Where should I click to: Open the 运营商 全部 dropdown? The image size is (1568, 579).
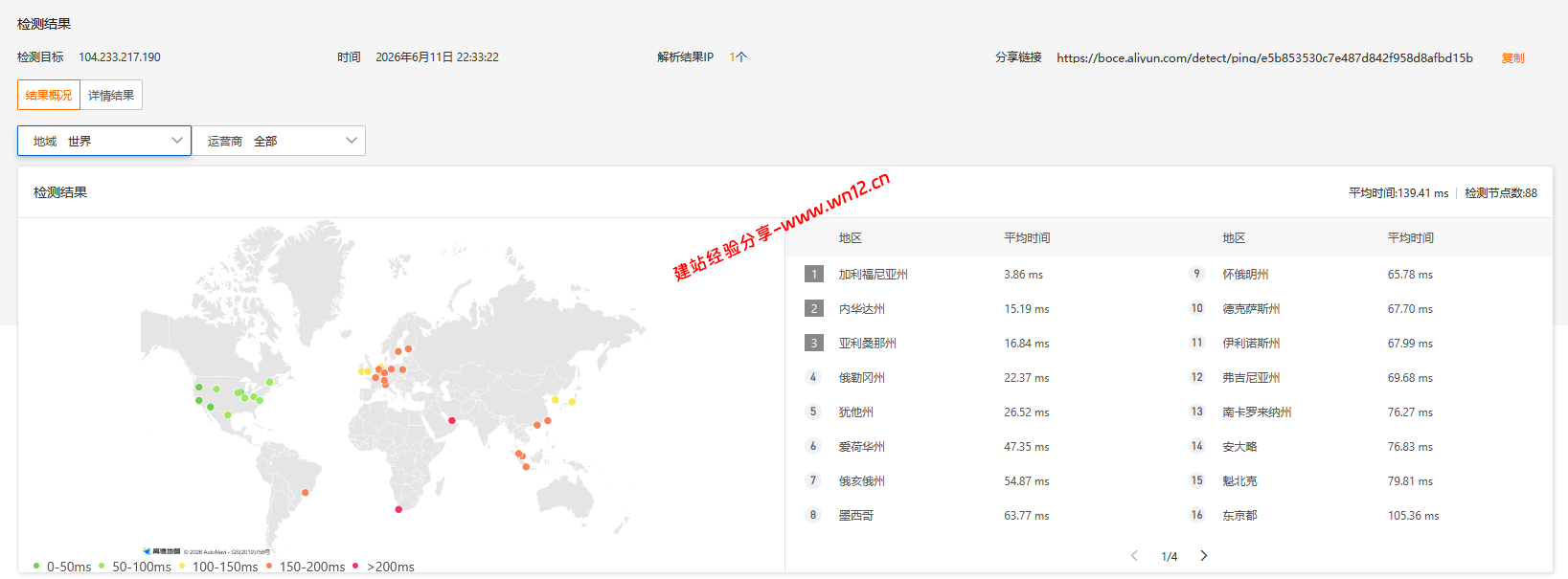tap(279, 141)
